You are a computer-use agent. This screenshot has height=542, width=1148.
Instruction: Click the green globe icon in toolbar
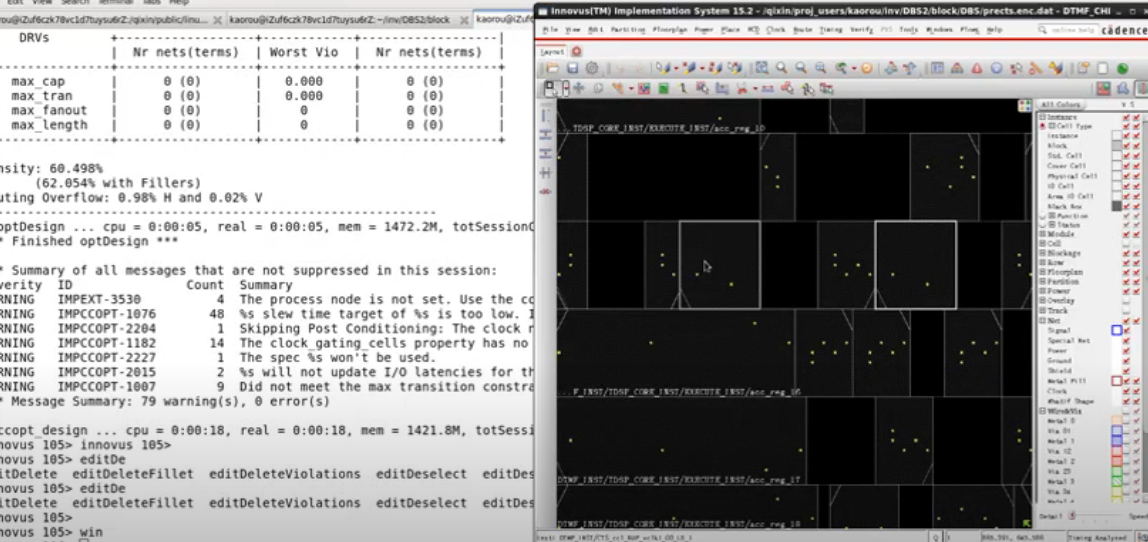click(x=1122, y=68)
